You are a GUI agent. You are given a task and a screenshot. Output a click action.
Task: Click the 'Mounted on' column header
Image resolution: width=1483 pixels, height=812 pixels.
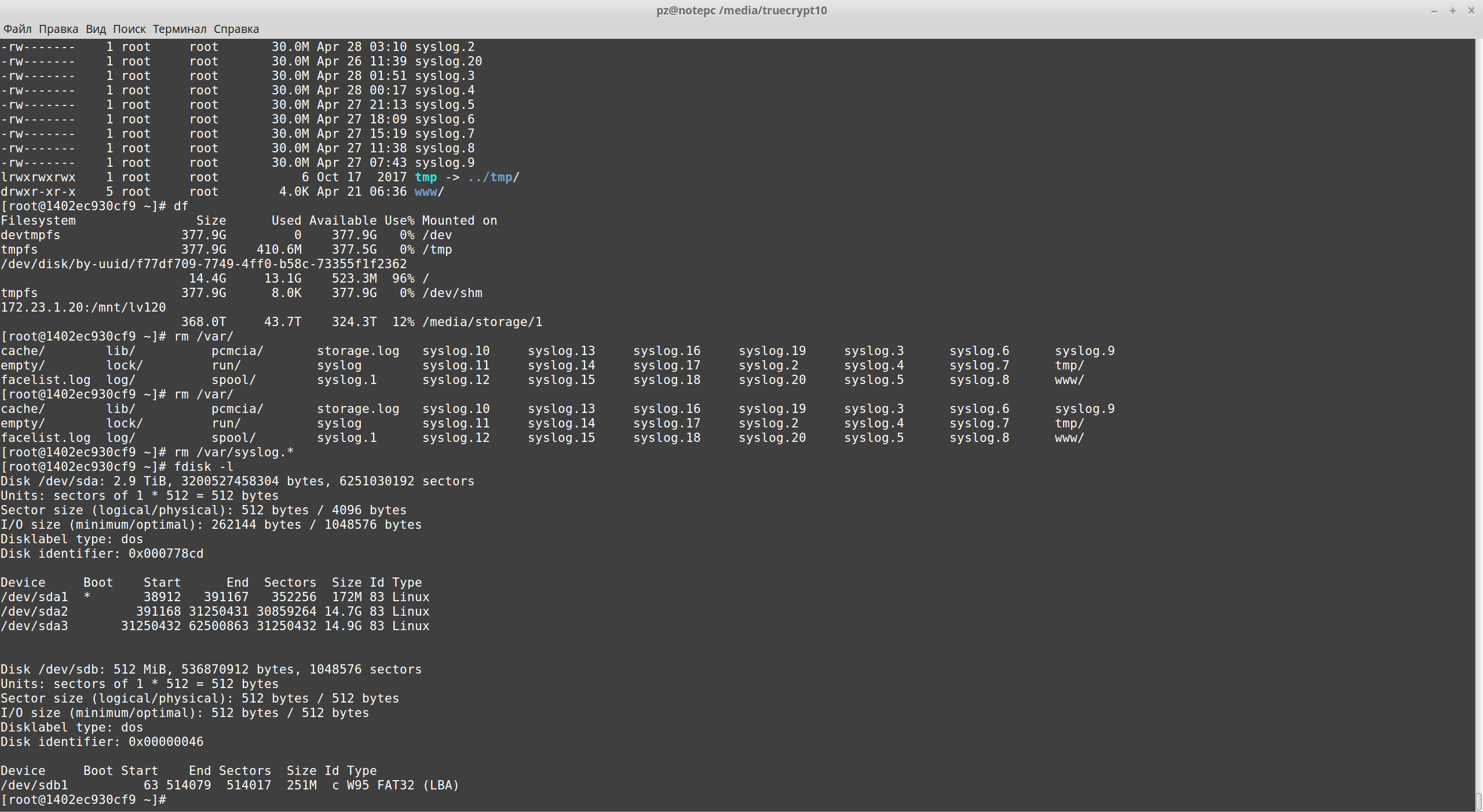pyautogui.click(x=459, y=221)
